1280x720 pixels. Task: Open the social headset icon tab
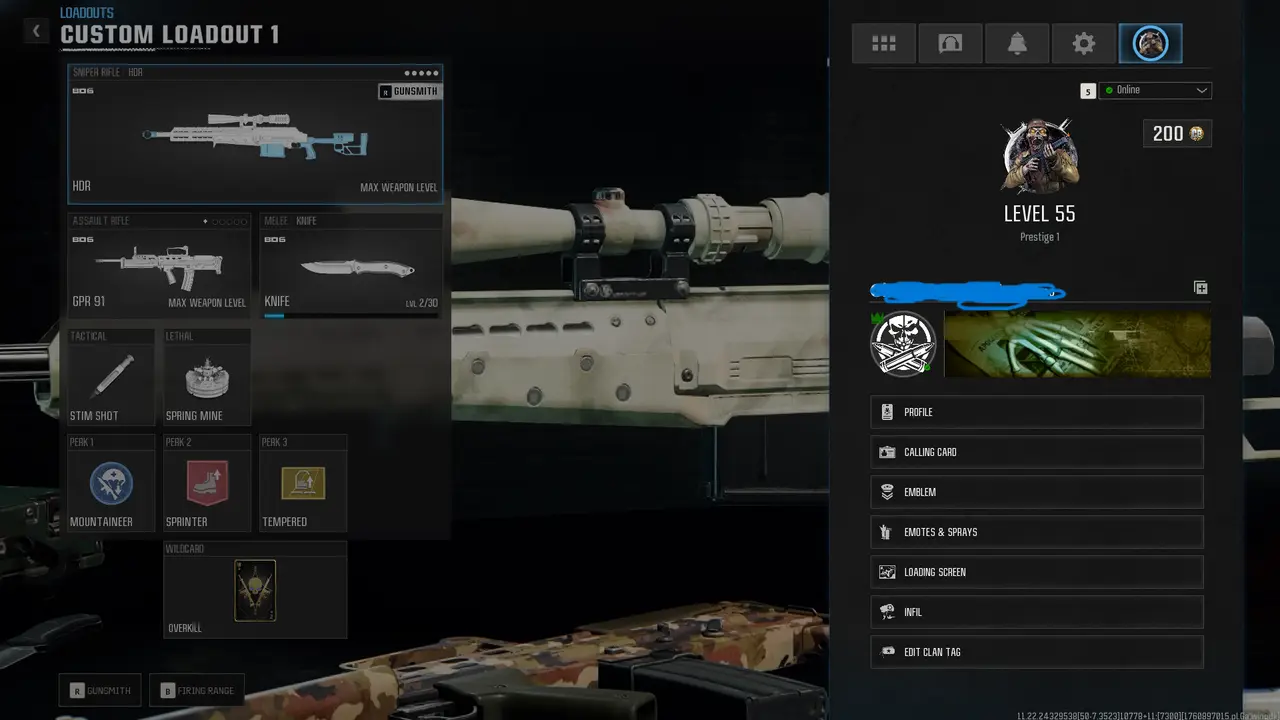(x=950, y=44)
